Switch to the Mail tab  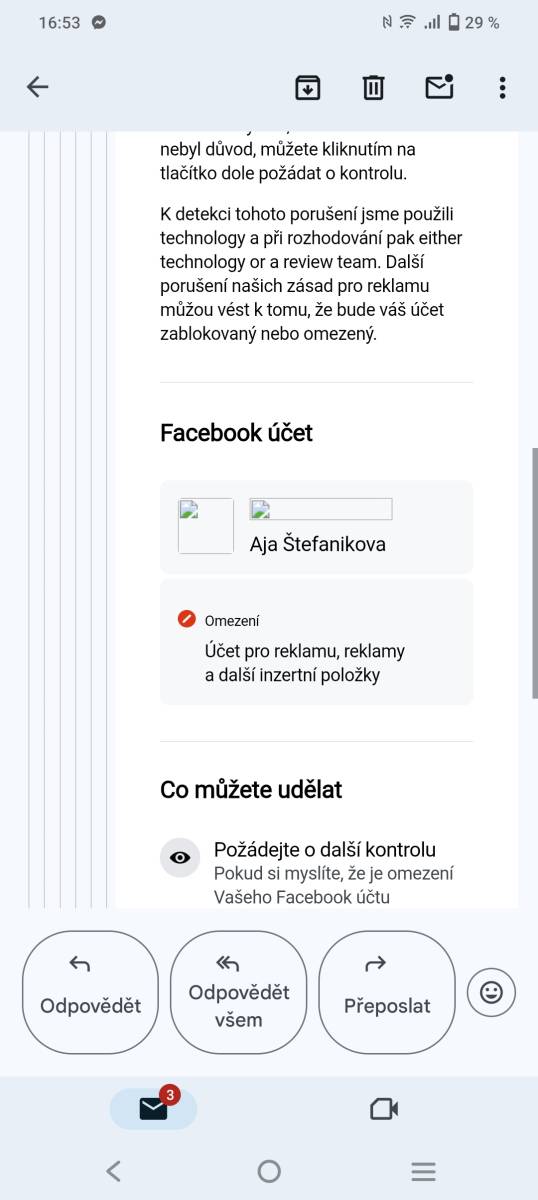(x=153, y=1108)
